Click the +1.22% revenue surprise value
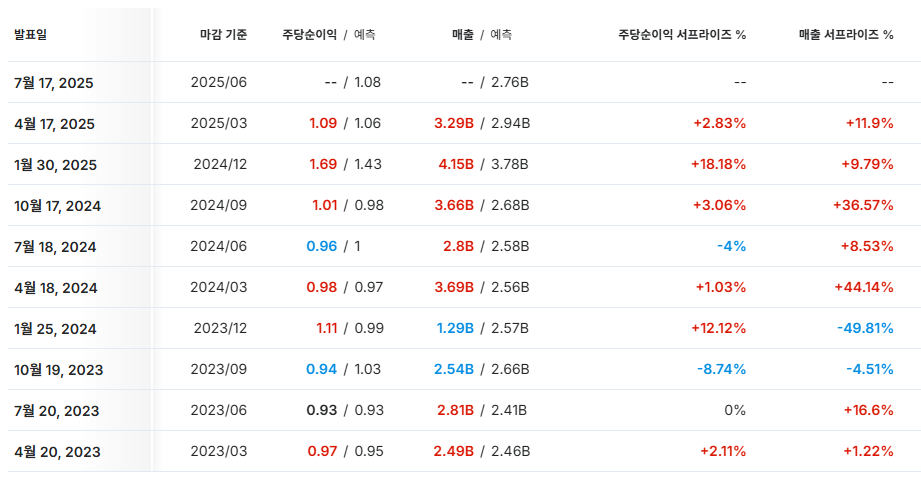 click(x=869, y=452)
